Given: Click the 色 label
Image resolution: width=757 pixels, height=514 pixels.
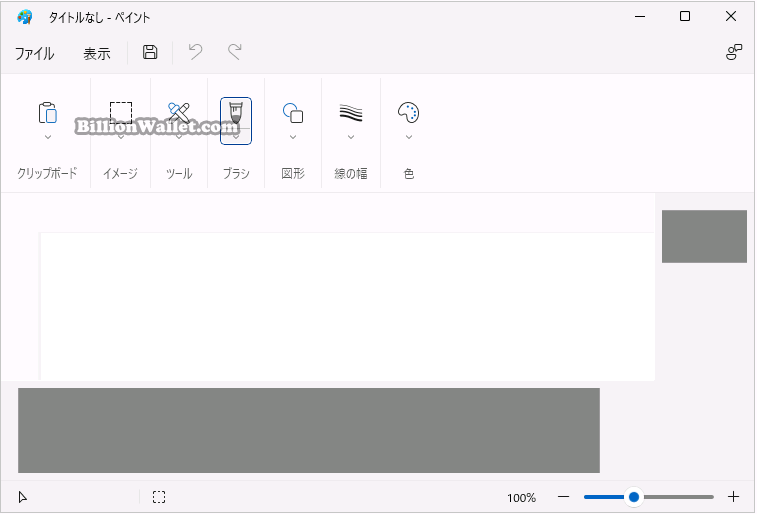Looking at the screenshot, I should (x=408, y=173).
